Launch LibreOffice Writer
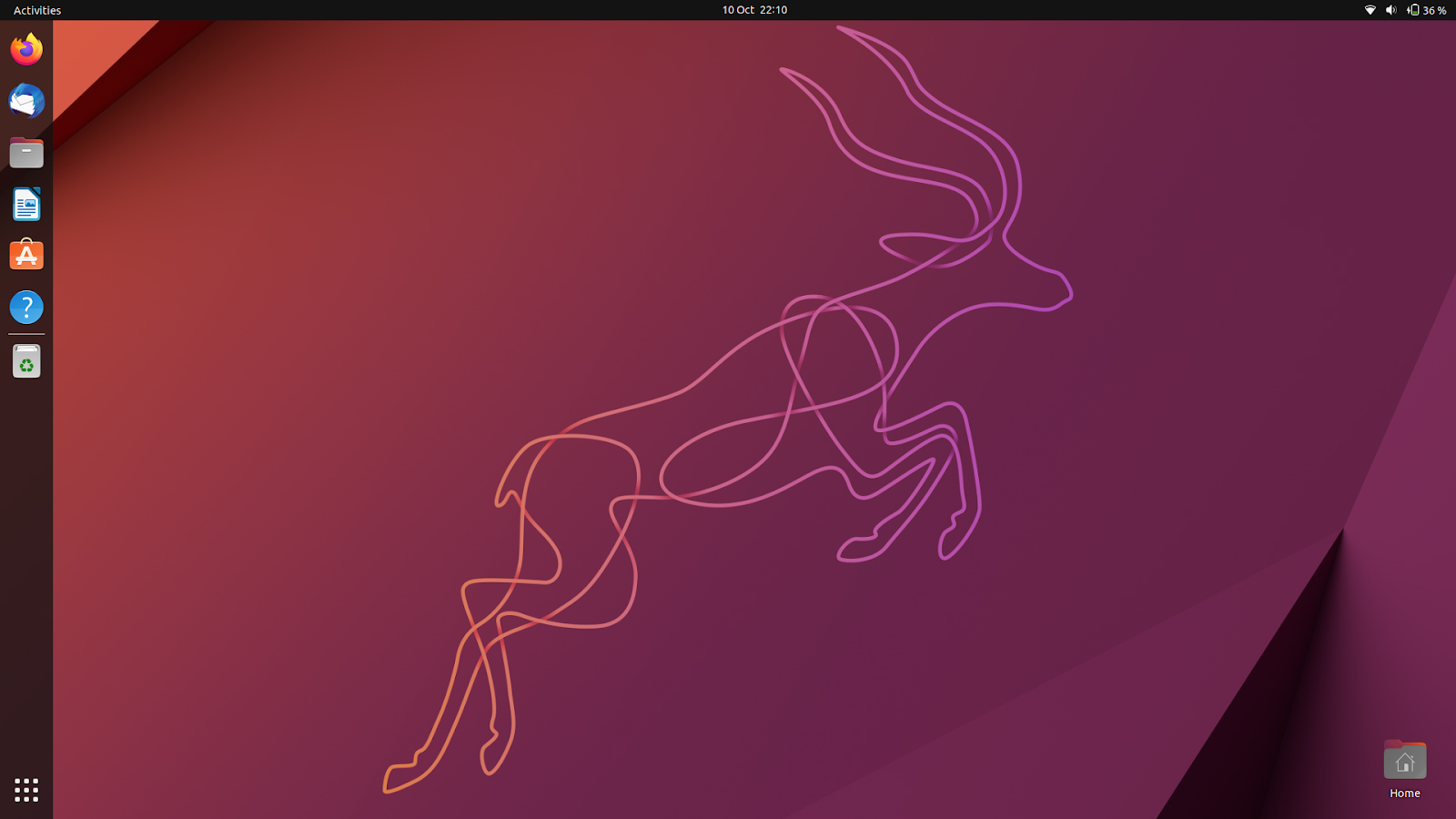Viewport: 1456px width, 819px height. tap(25, 204)
